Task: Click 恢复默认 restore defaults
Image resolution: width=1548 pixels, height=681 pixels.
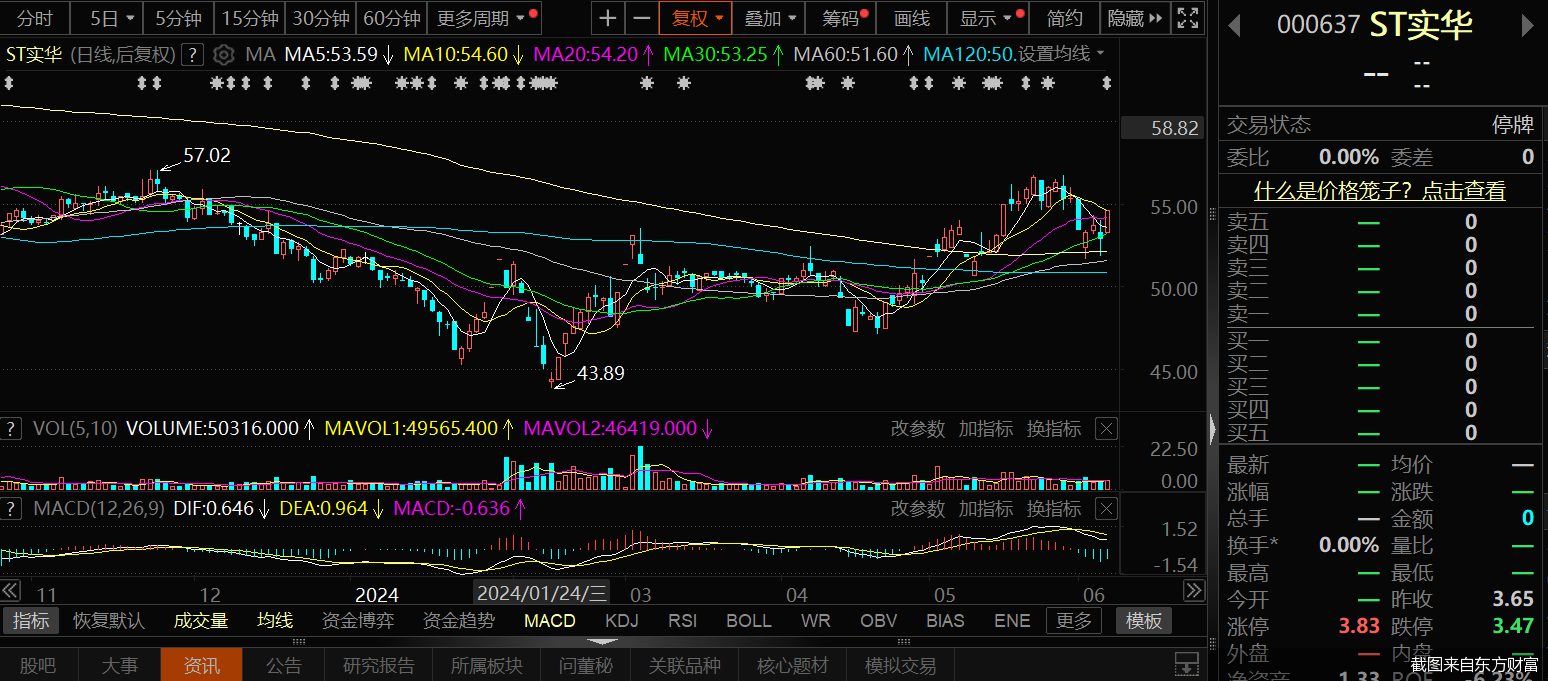Action: click(x=109, y=621)
